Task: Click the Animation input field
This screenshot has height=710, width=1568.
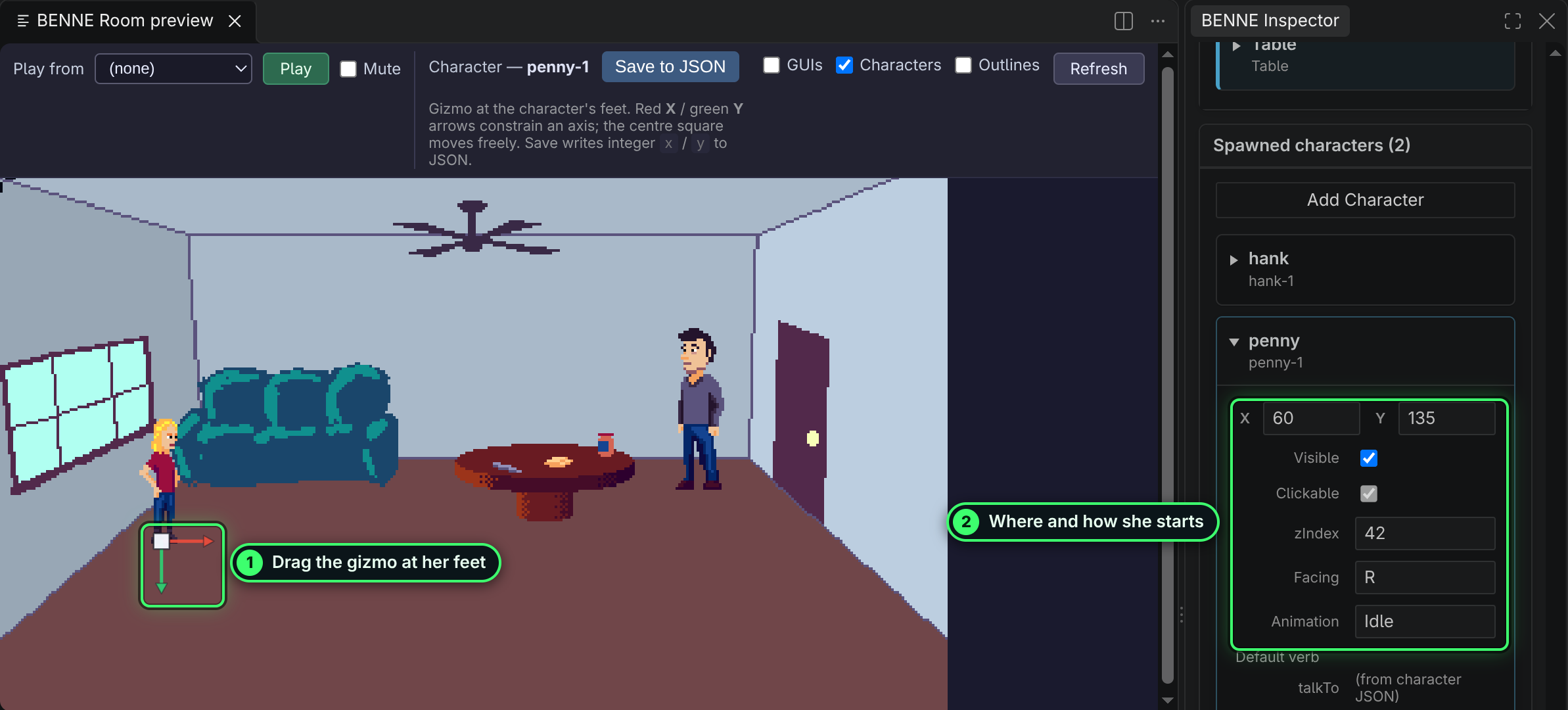Action: click(x=1425, y=621)
